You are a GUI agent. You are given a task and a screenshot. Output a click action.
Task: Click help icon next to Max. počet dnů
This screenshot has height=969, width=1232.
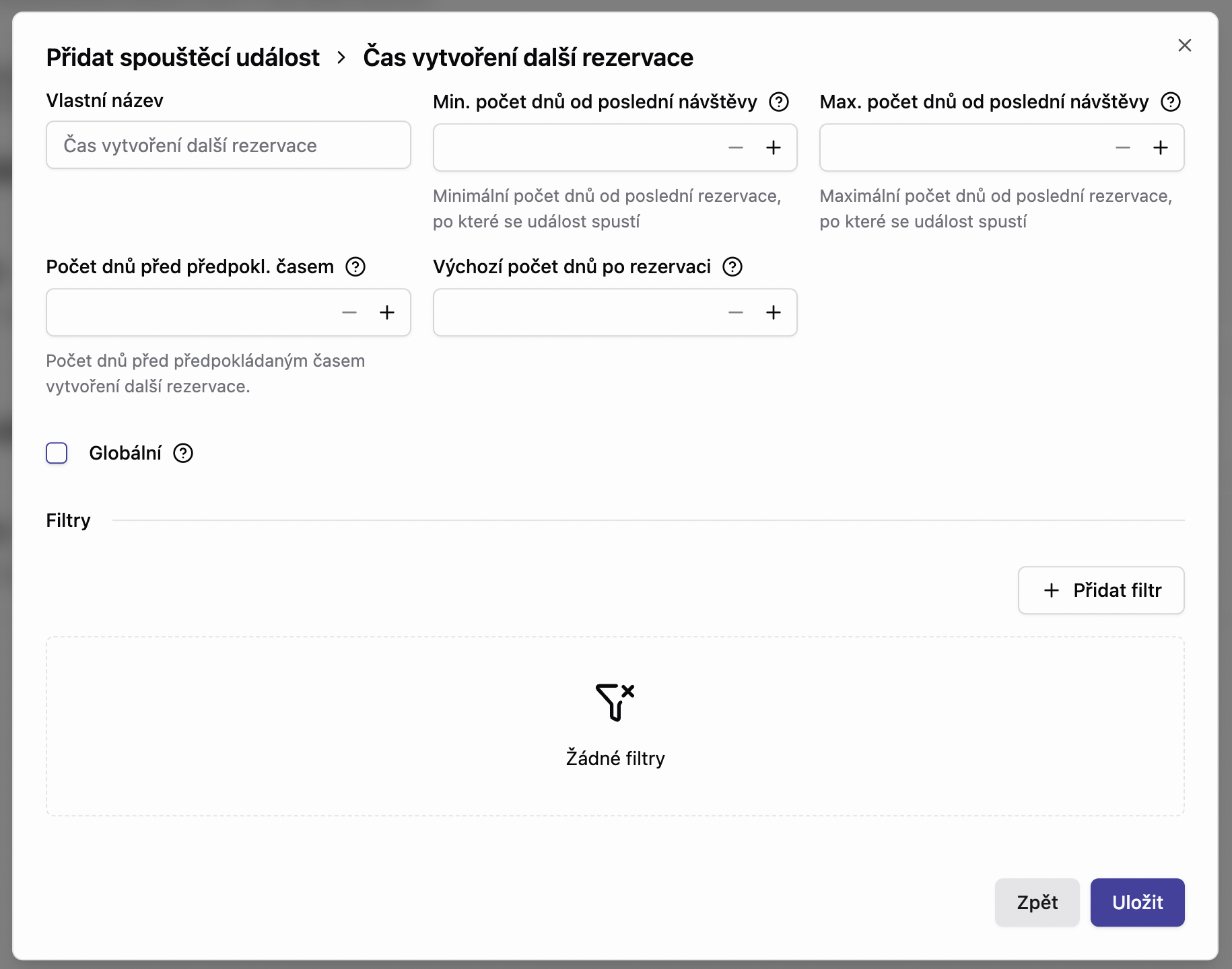1171,102
